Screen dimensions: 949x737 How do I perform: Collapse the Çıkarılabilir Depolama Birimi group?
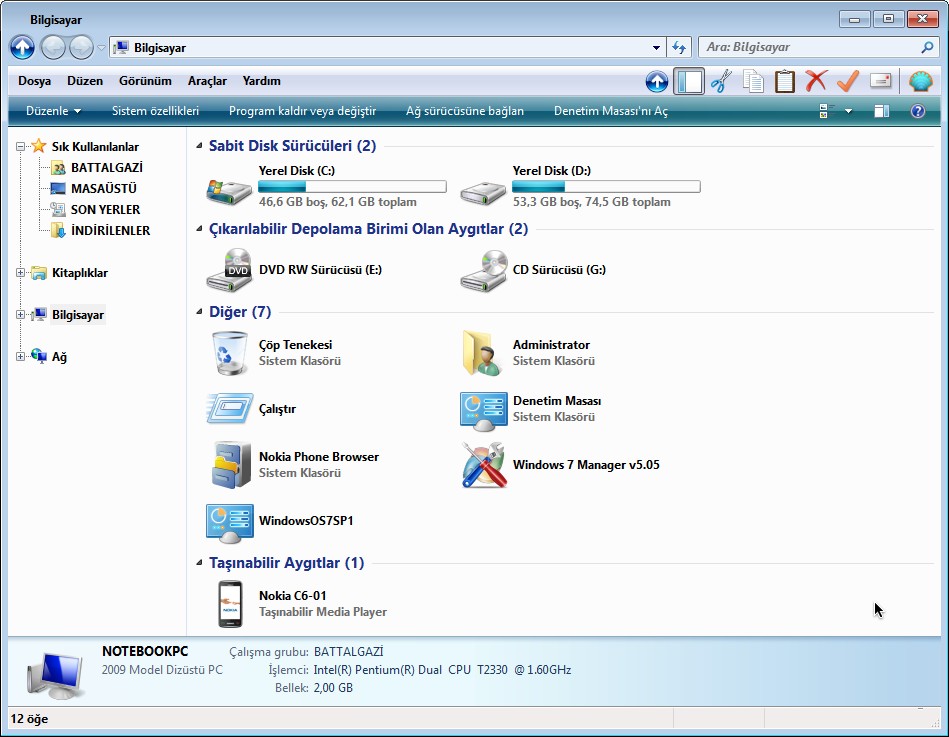[x=199, y=229]
